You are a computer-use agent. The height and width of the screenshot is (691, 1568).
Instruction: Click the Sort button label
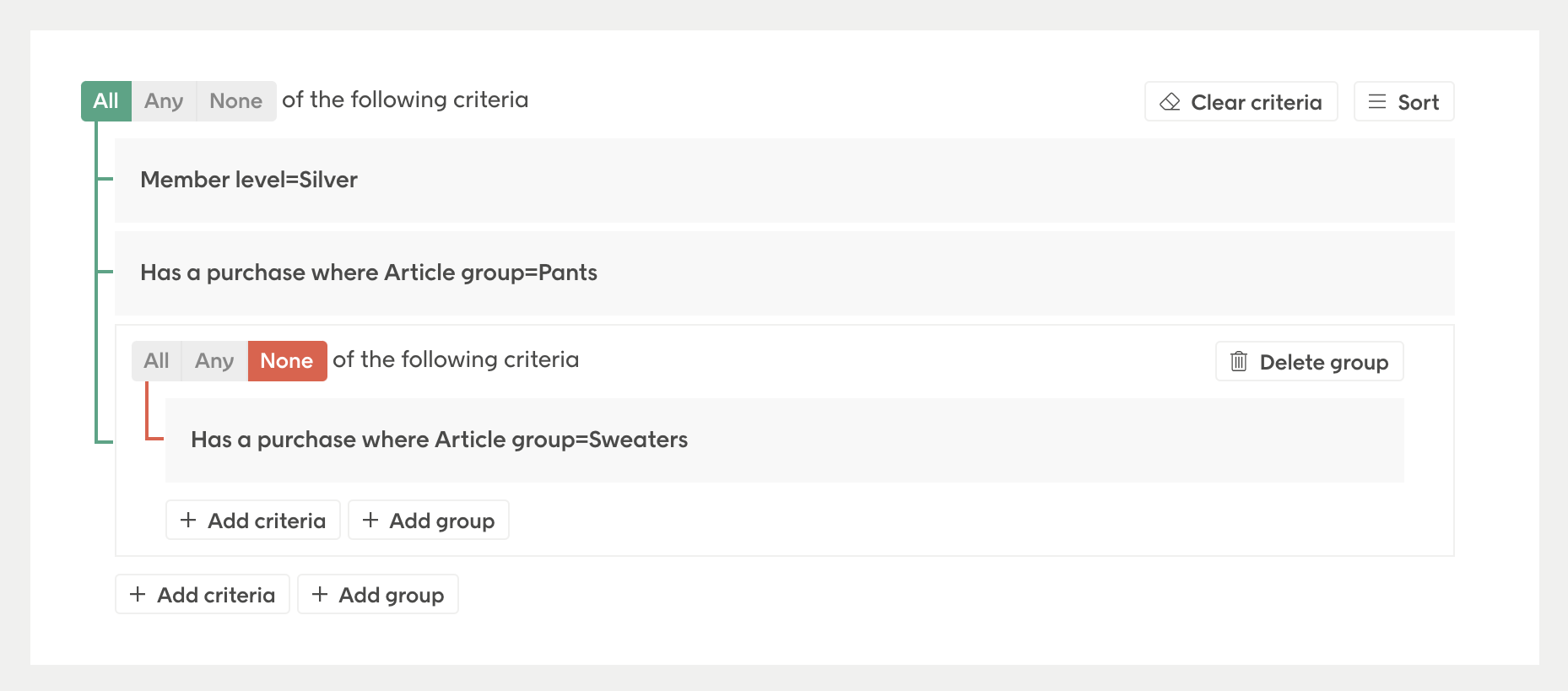(1419, 102)
